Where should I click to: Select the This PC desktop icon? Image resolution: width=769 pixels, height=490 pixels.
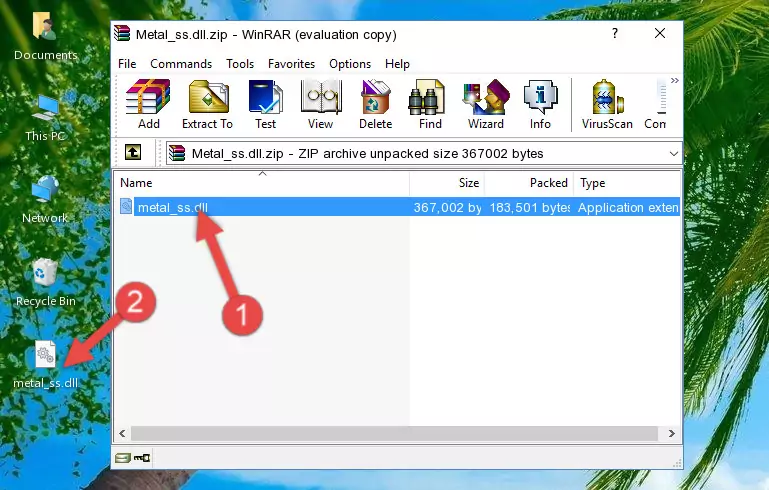tap(45, 119)
